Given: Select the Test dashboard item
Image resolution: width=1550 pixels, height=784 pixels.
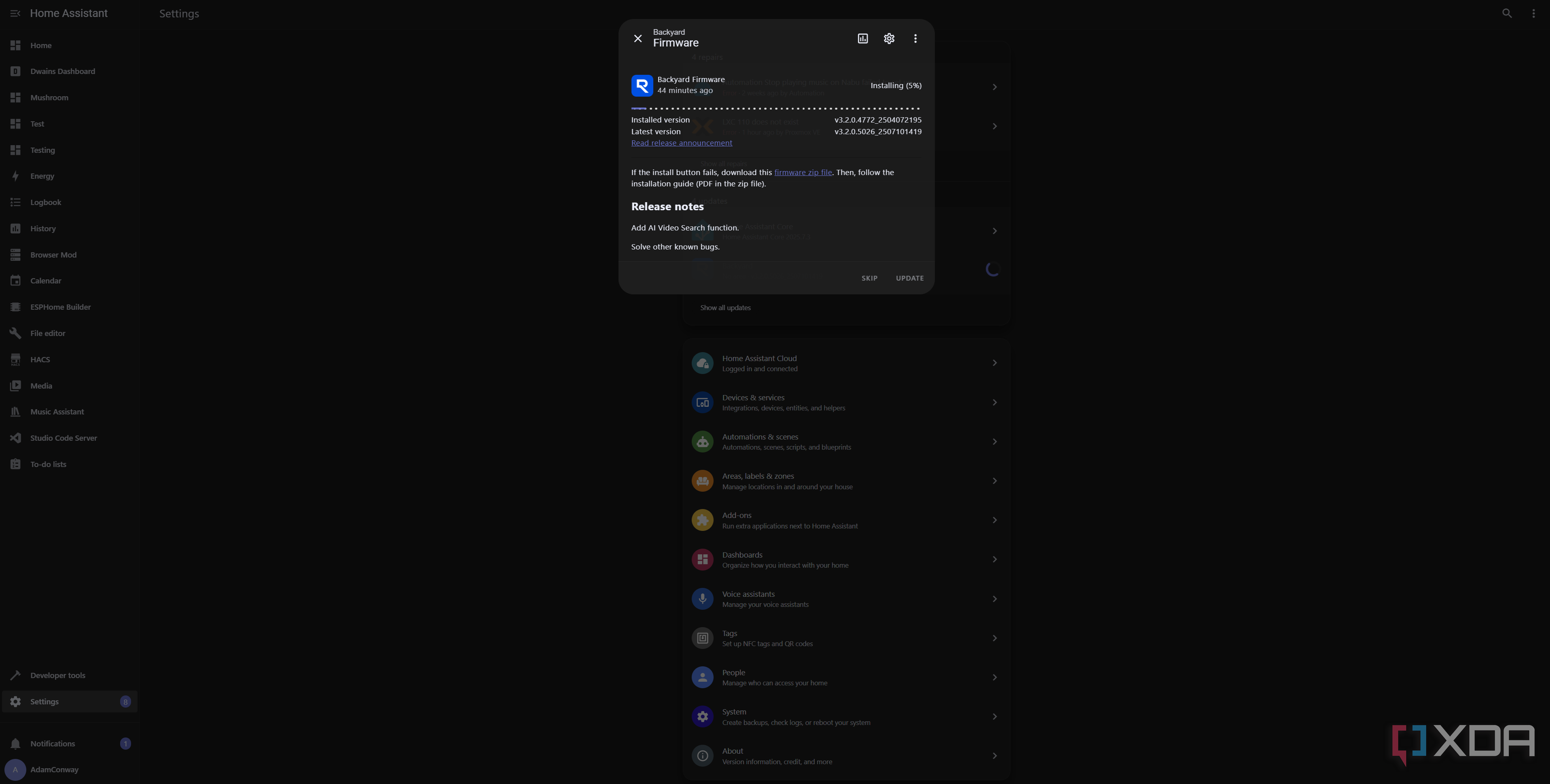Looking at the screenshot, I should 70,124.
